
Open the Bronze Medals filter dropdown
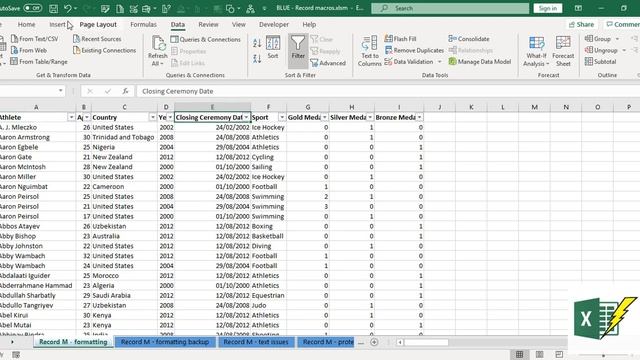pos(419,118)
